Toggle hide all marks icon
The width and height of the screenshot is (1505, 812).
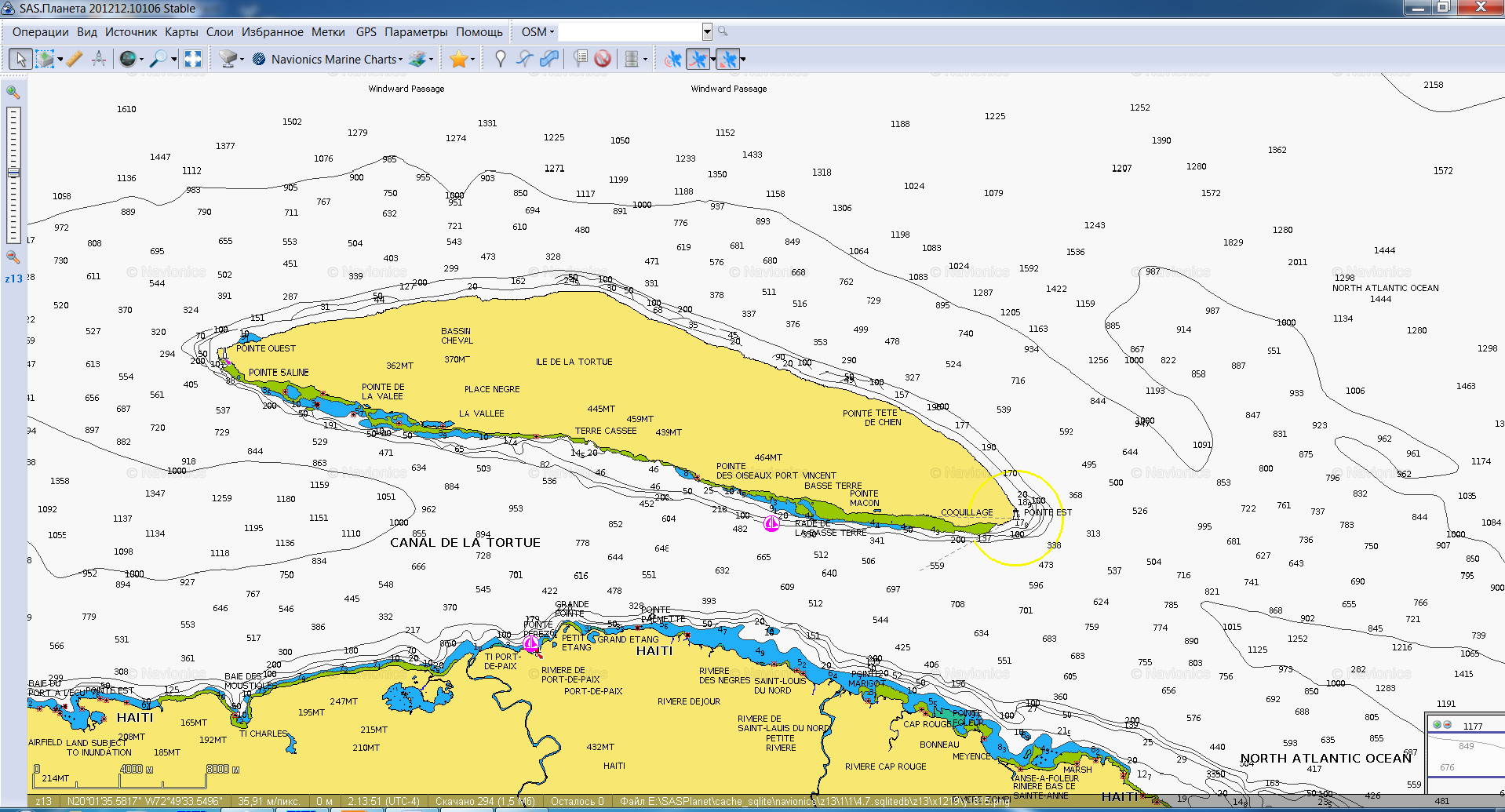(x=603, y=59)
